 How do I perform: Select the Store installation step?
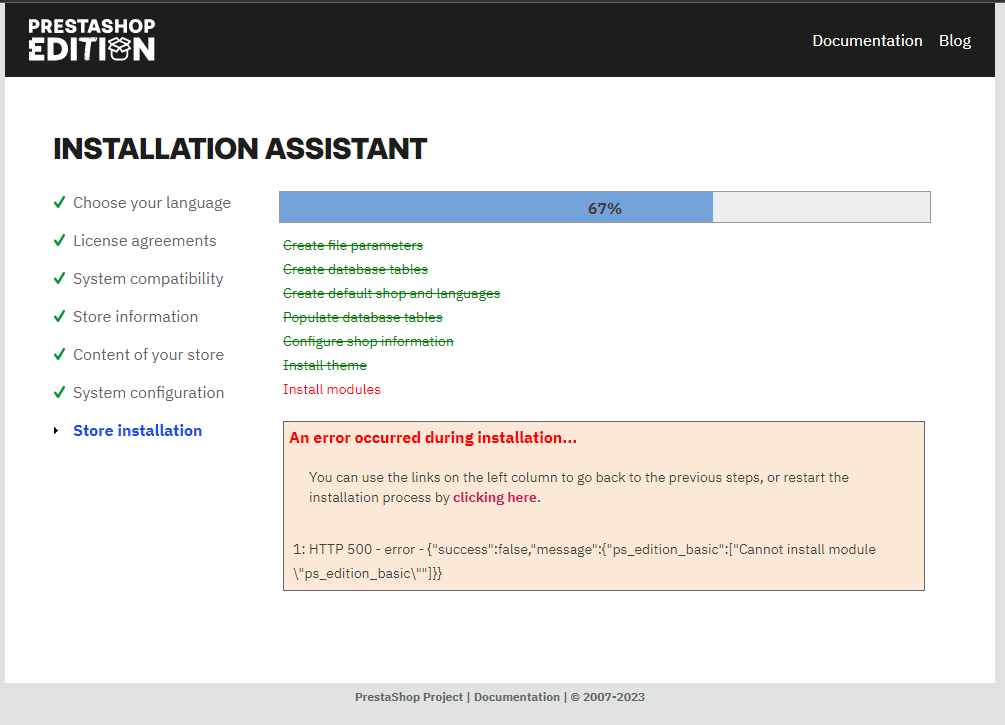click(137, 430)
